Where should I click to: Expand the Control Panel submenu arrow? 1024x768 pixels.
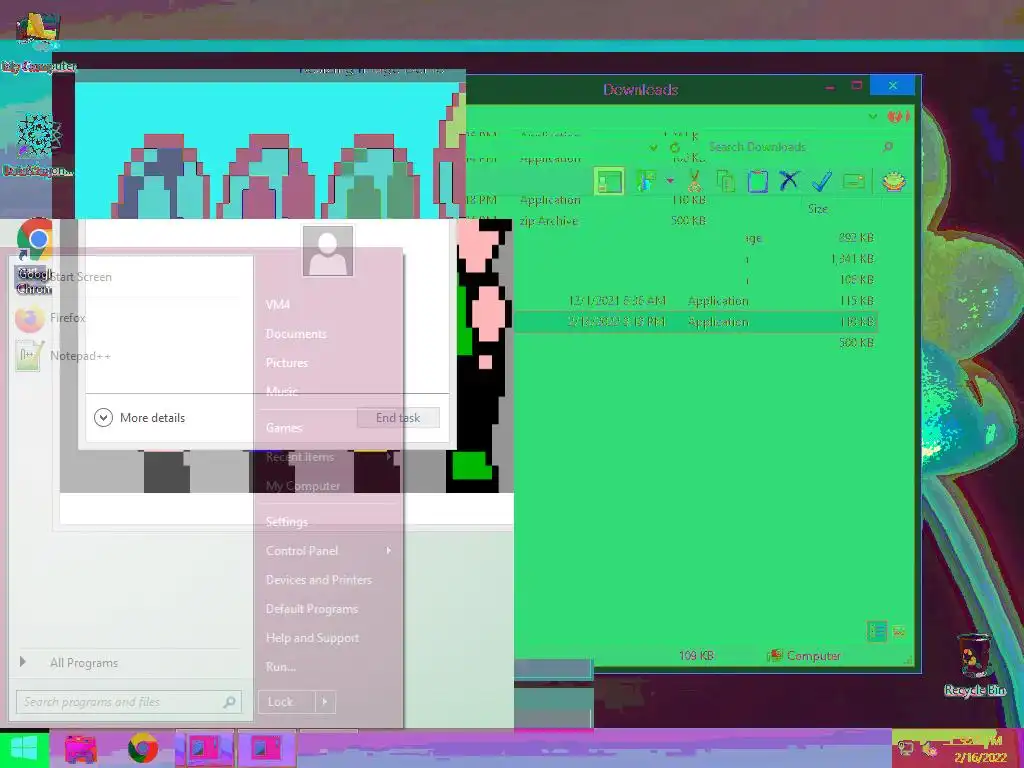pos(389,551)
